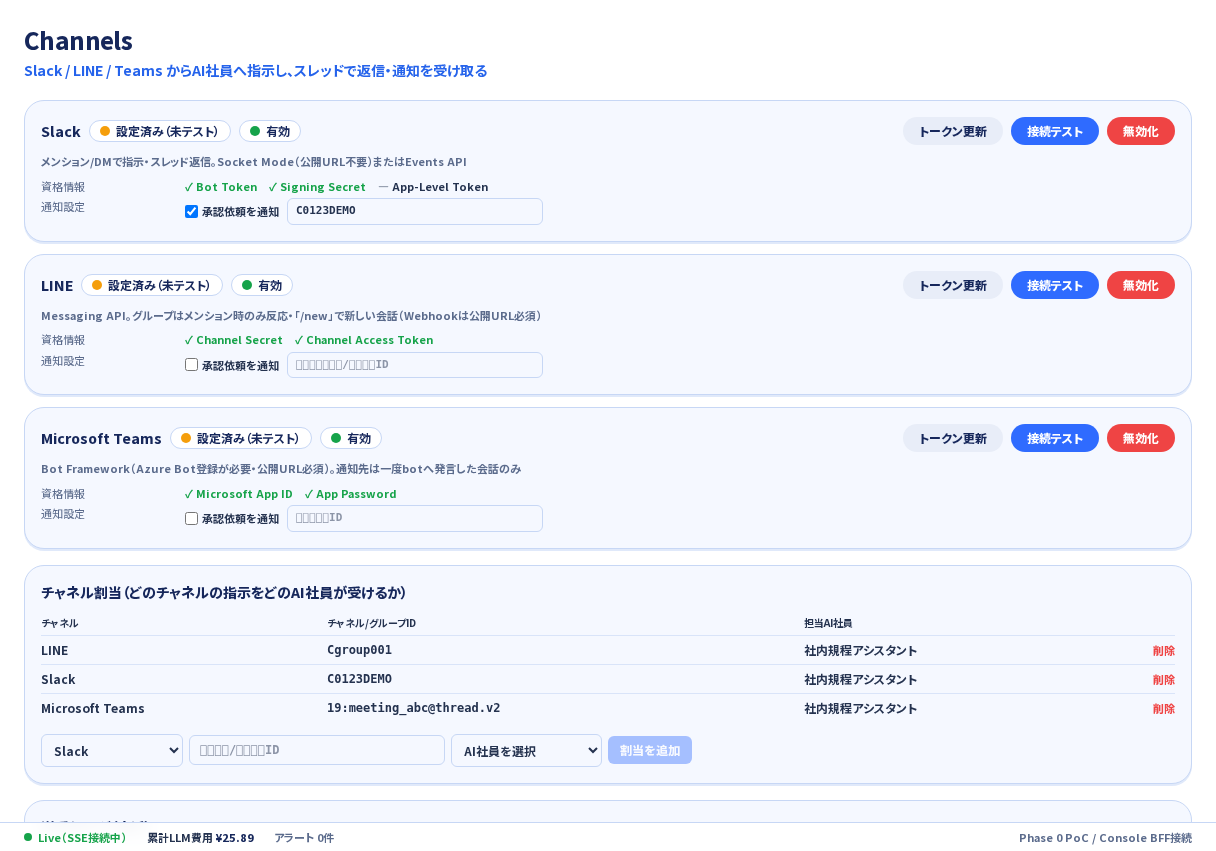
Task: Enable LINE 承認依頼を通知 checkbox
Action: point(191,365)
